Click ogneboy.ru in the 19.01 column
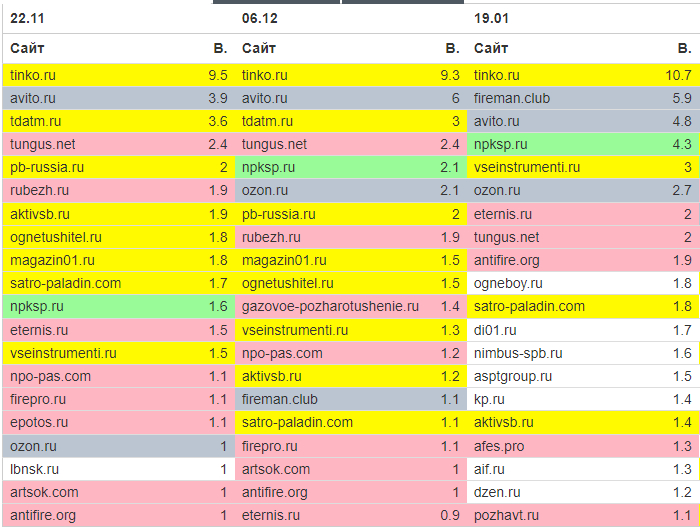The width and height of the screenshot is (700, 527). click(x=508, y=283)
